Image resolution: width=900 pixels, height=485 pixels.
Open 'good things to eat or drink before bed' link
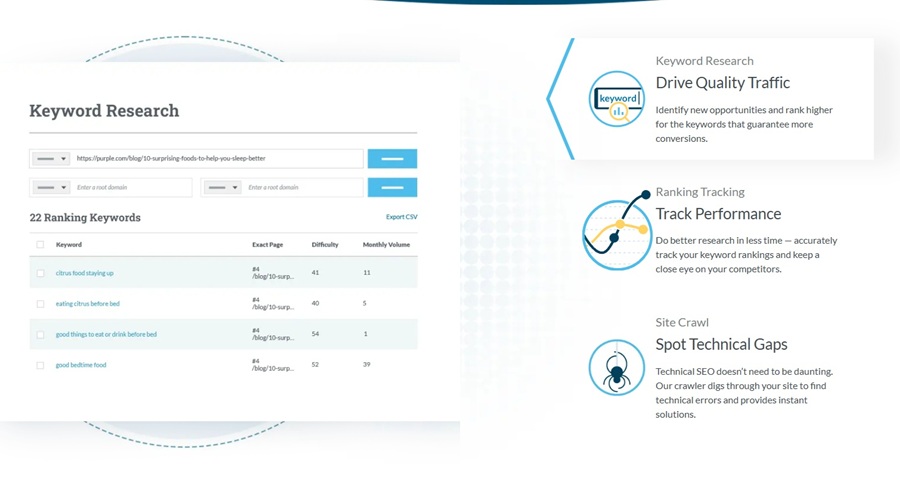point(106,334)
